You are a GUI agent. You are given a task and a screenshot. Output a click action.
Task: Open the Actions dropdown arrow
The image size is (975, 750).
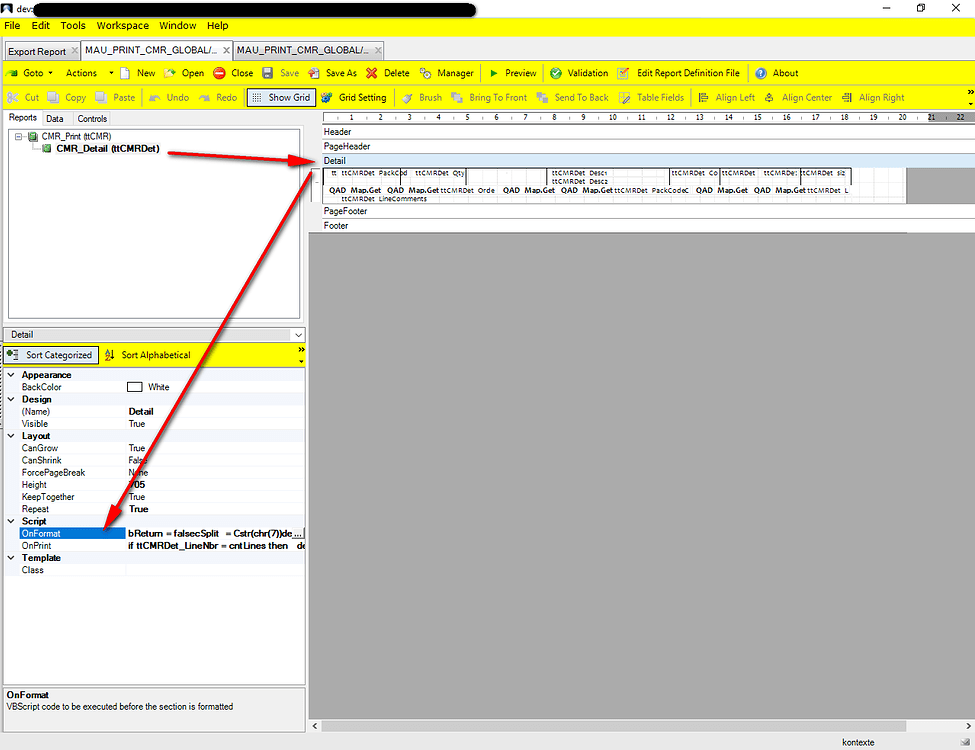point(111,73)
